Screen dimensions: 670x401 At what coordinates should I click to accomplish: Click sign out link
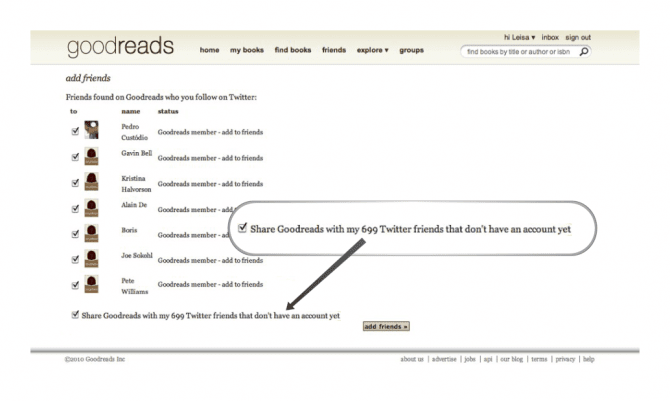click(578, 37)
